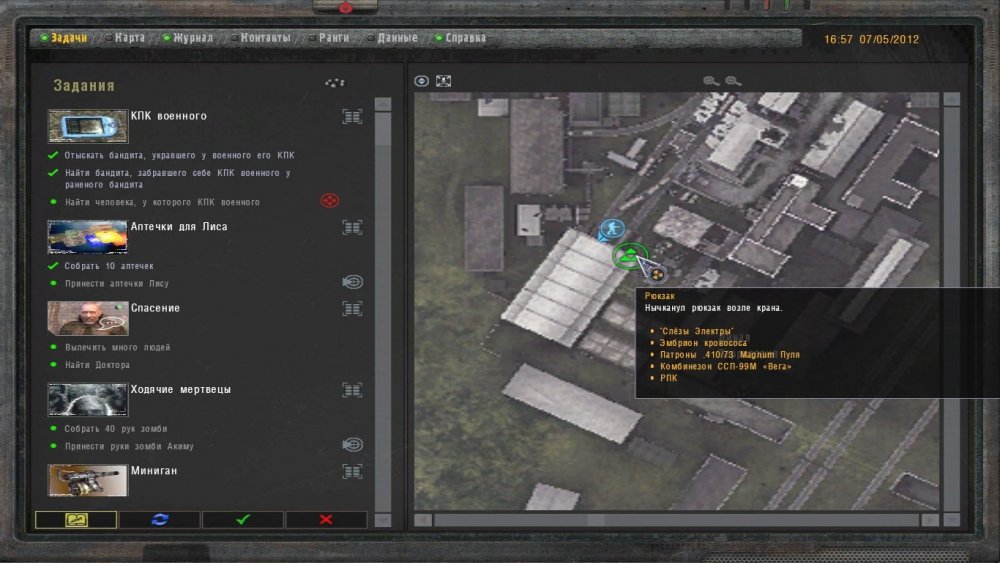This screenshot has width=1000, height=563.
Task: Select the Ходячие мертвецы task image
Action: coord(88,400)
